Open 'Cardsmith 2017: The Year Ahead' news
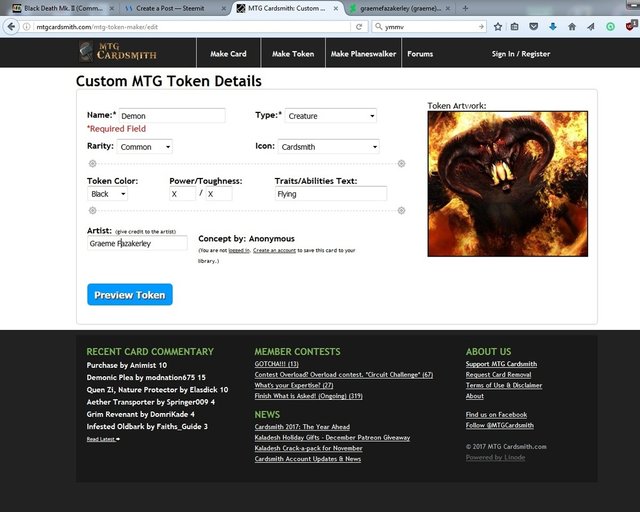640x512 pixels. coord(302,427)
